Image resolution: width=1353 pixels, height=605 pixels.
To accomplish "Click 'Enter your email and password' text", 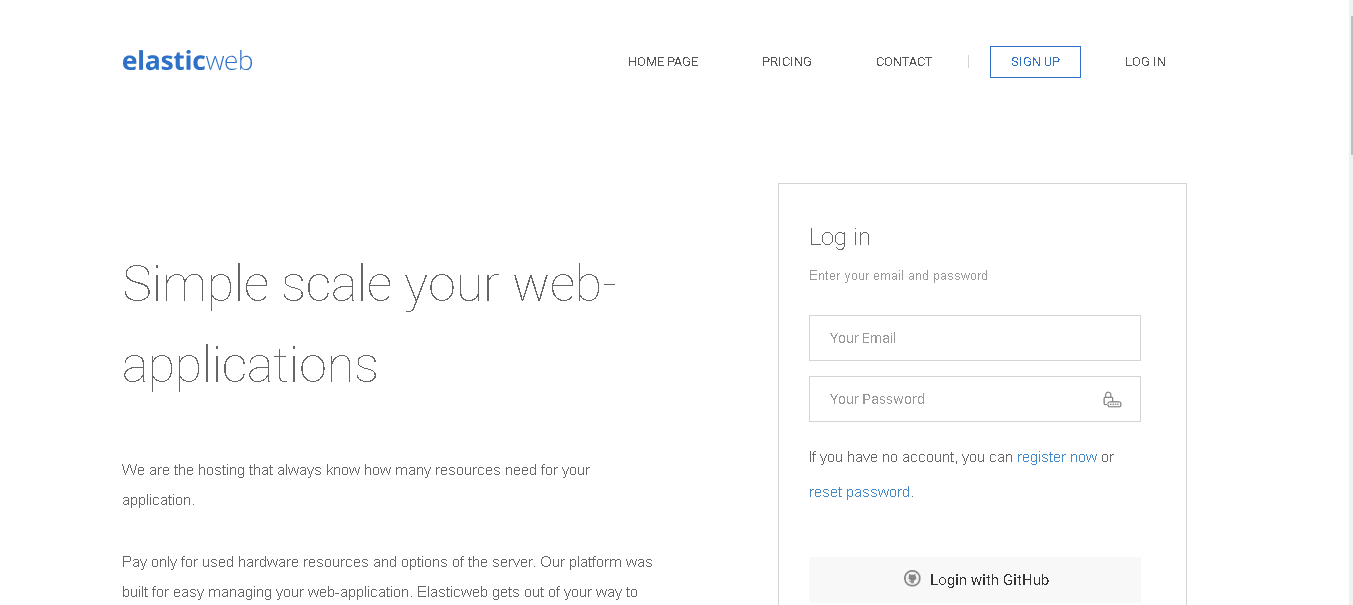I will [x=898, y=276].
